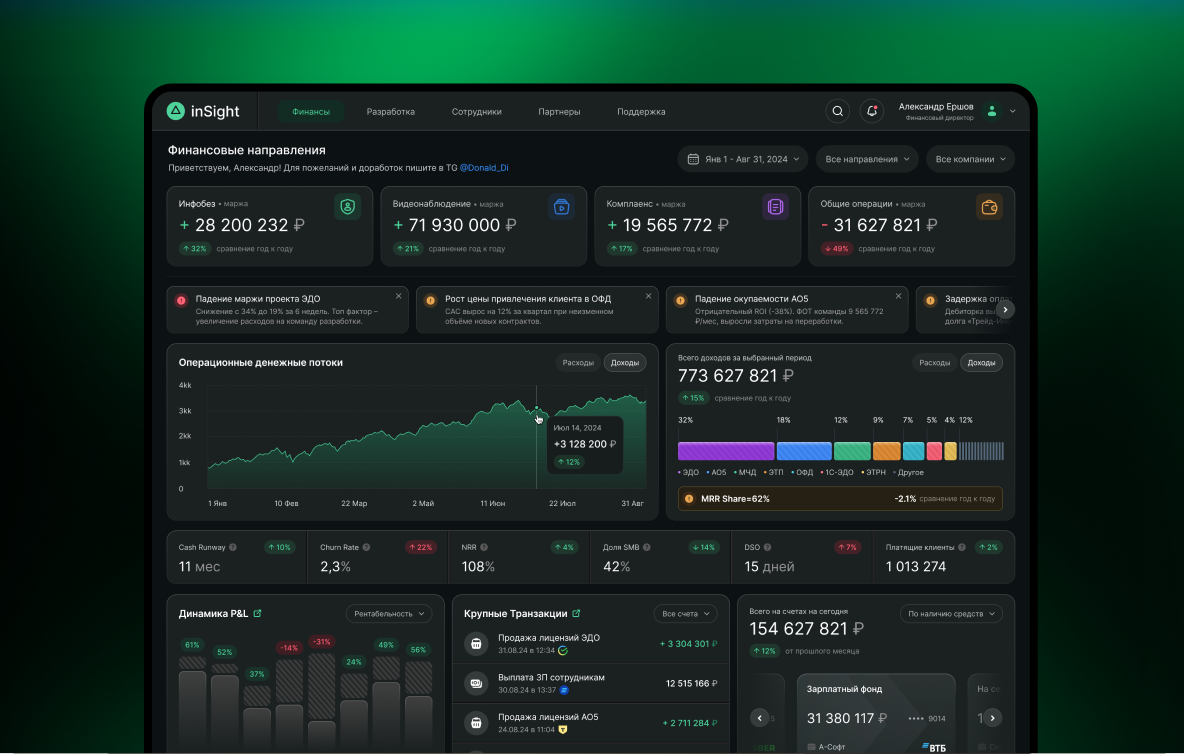This screenshot has height=754, width=1184.
Task: Open the Рентабельность dropdown
Action: pos(389,614)
